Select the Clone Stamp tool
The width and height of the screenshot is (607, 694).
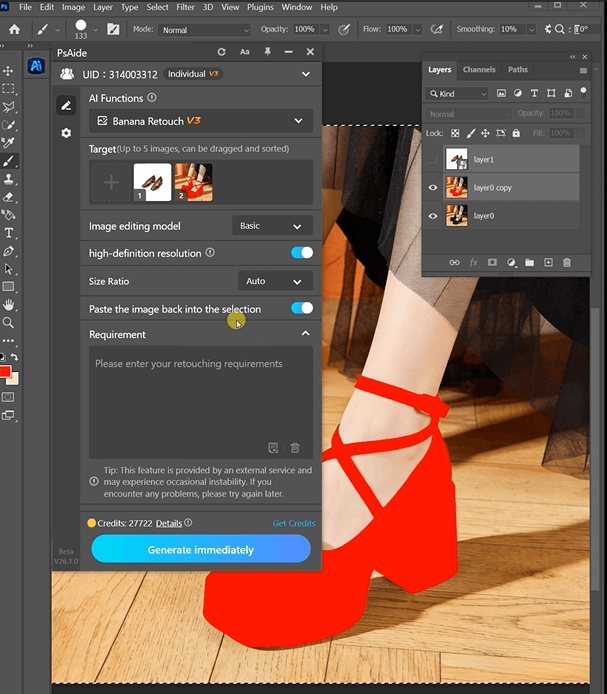(8, 179)
